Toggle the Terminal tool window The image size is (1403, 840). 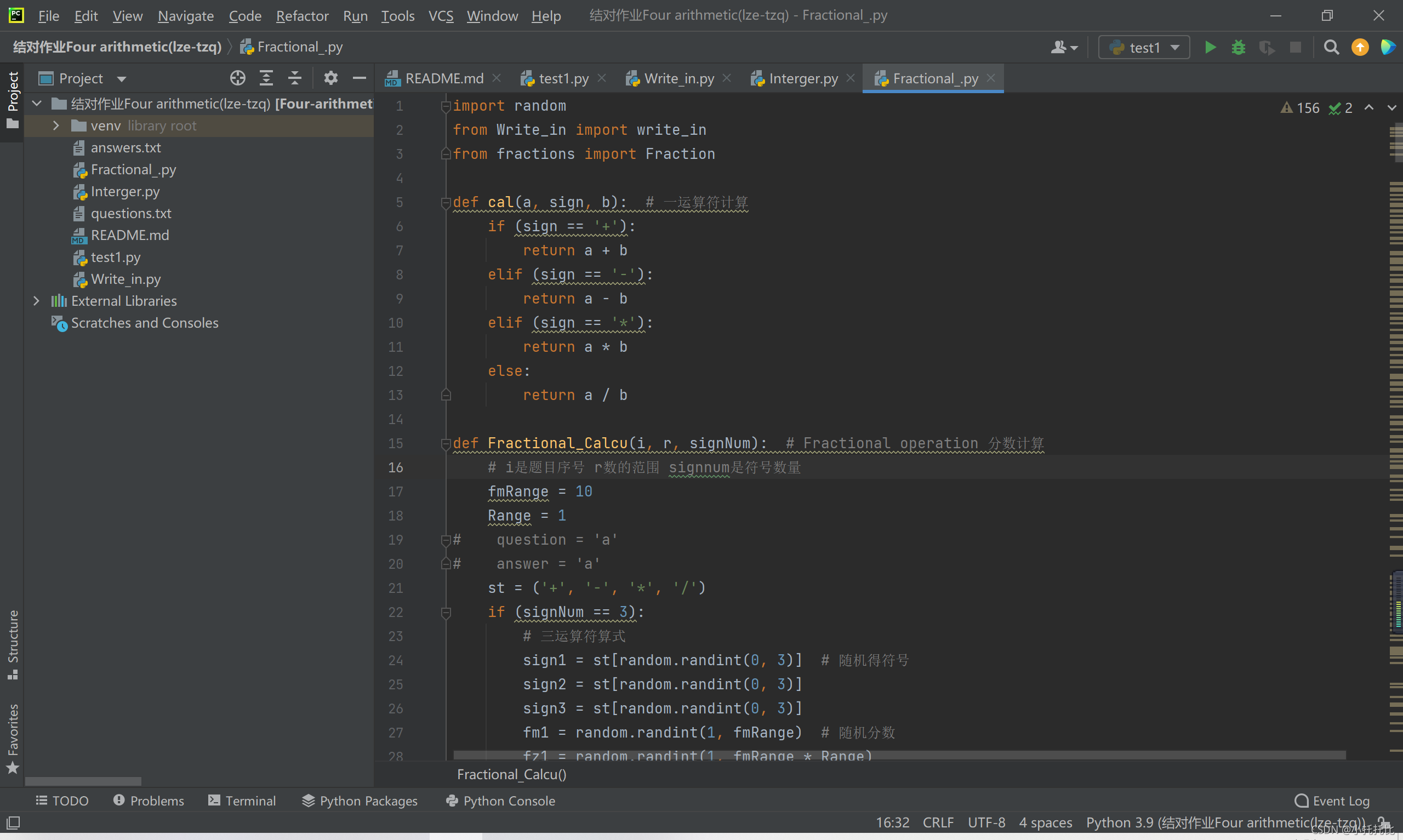pyautogui.click(x=242, y=801)
